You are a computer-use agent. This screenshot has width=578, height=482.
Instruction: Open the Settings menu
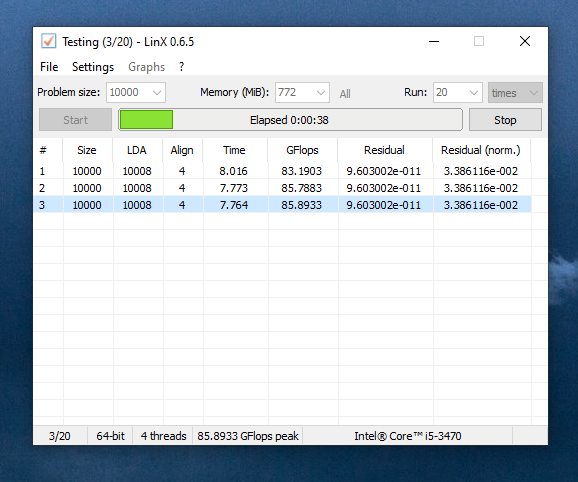click(x=93, y=67)
